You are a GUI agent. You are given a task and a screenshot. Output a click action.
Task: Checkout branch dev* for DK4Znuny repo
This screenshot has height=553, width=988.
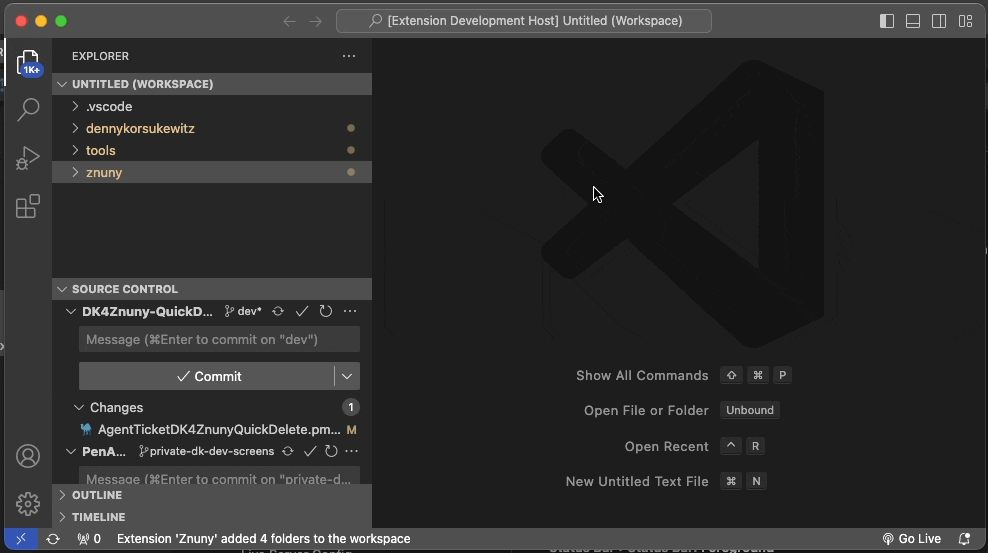(243, 311)
